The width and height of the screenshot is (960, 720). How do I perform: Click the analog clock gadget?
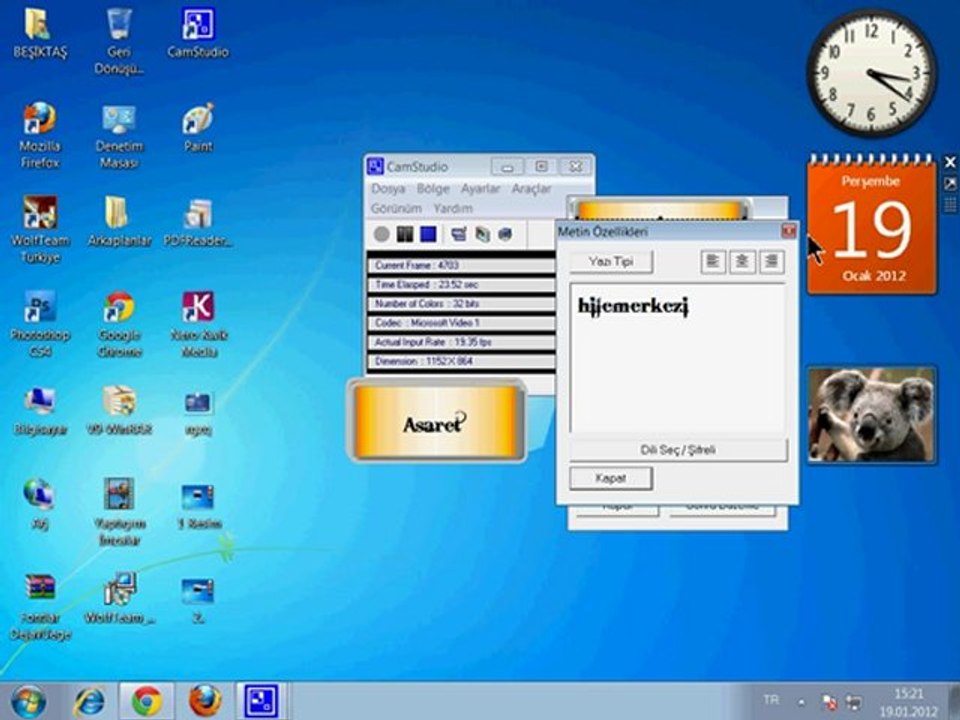click(x=871, y=72)
